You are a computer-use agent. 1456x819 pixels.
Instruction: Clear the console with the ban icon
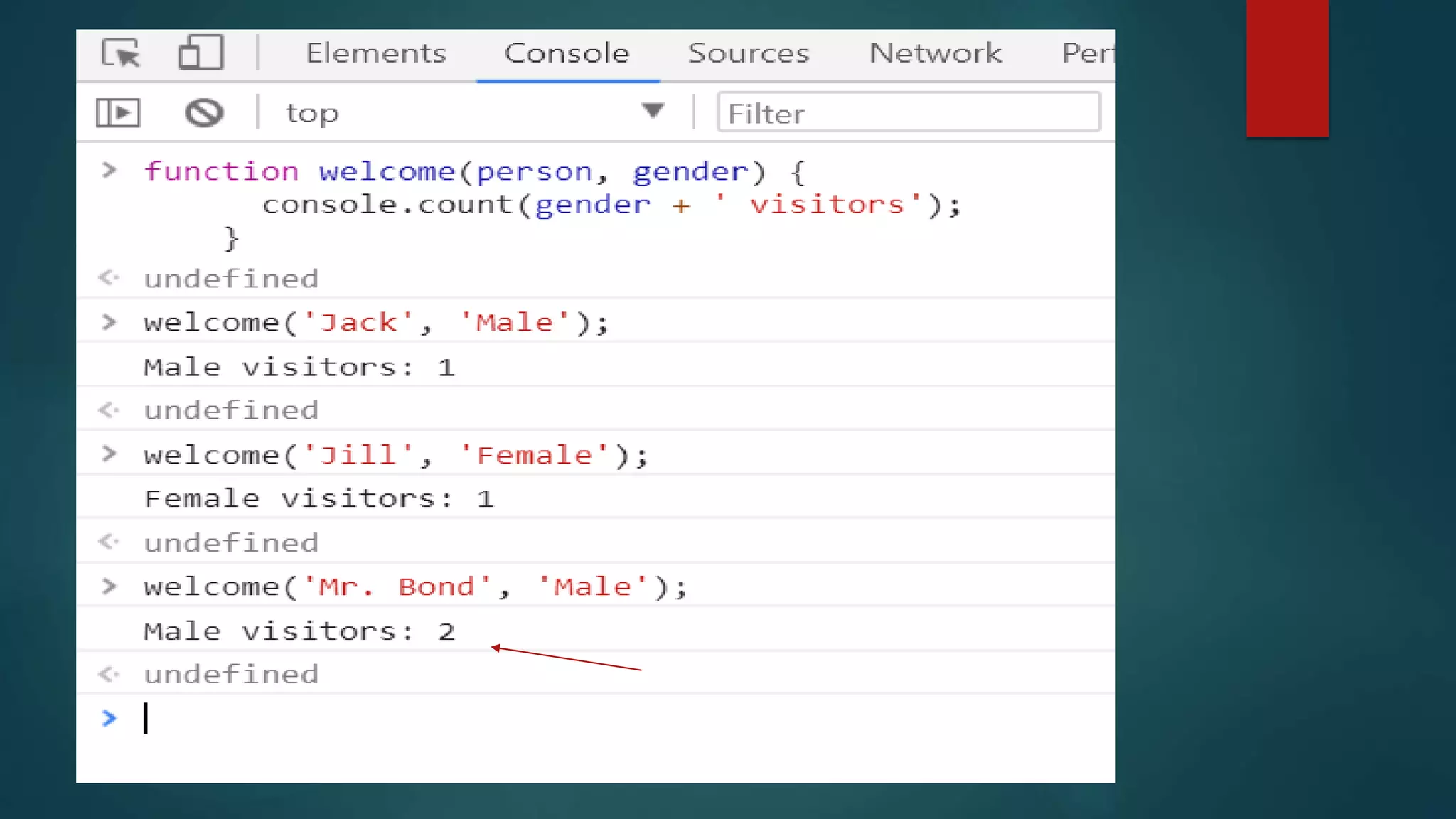pyautogui.click(x=204, y=113)
